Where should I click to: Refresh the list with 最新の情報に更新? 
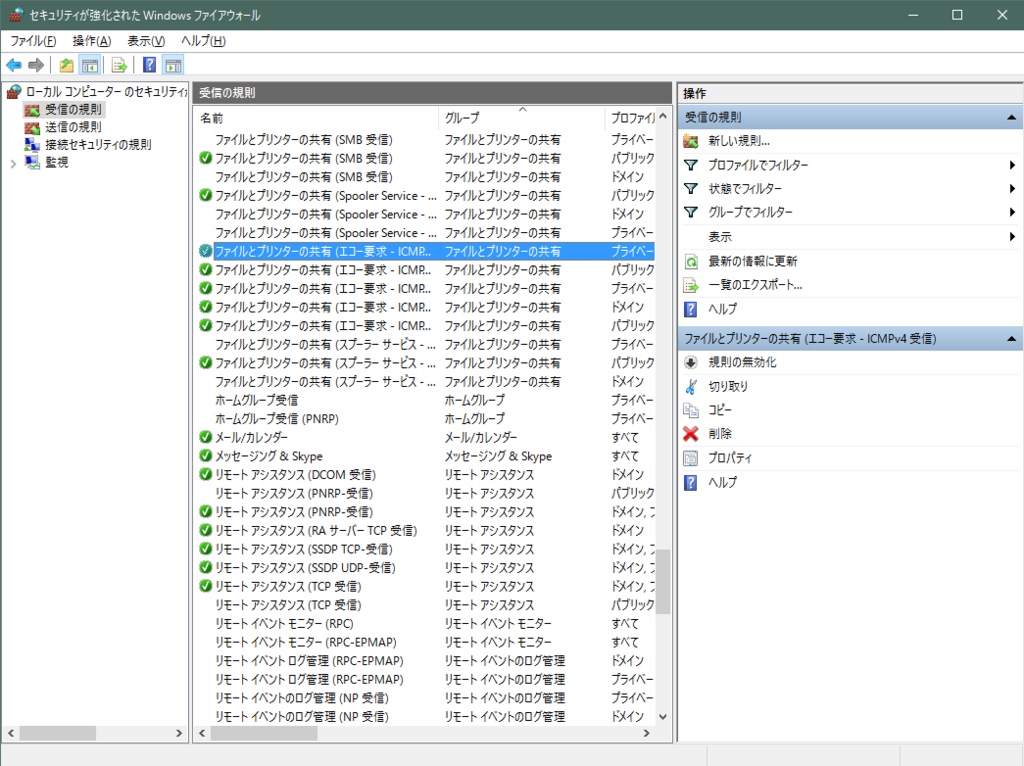(x=752, y=261)
